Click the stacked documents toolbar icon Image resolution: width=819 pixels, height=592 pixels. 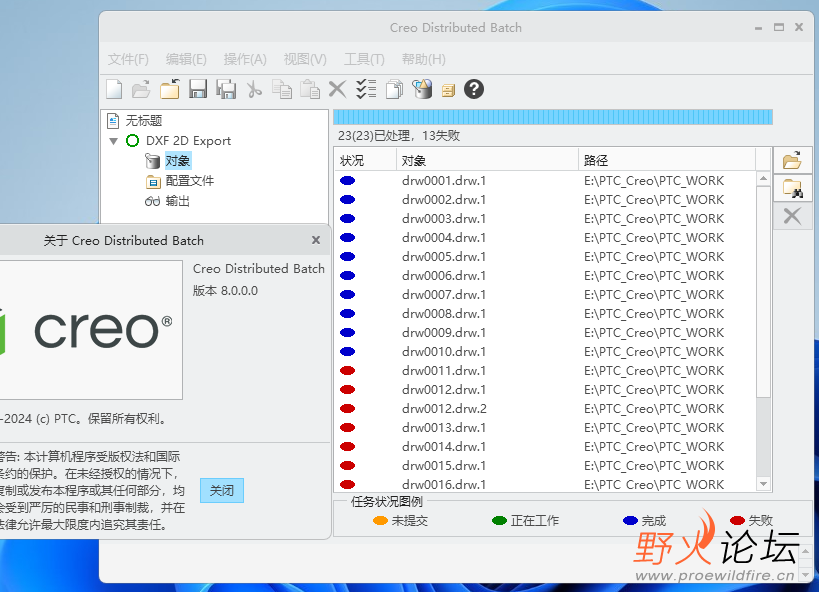pos(394,89)
